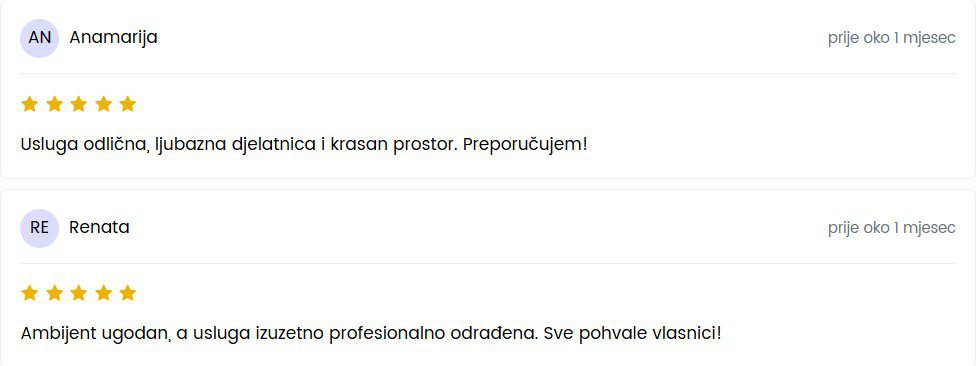Select the first star in Anamarija's rating
The width and height of the screenshot is (977, 366).
[x=30, y=104]
